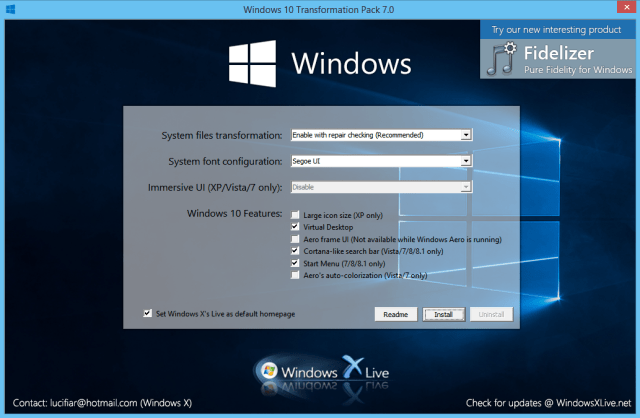Open the Readme button

coord(395,314)
